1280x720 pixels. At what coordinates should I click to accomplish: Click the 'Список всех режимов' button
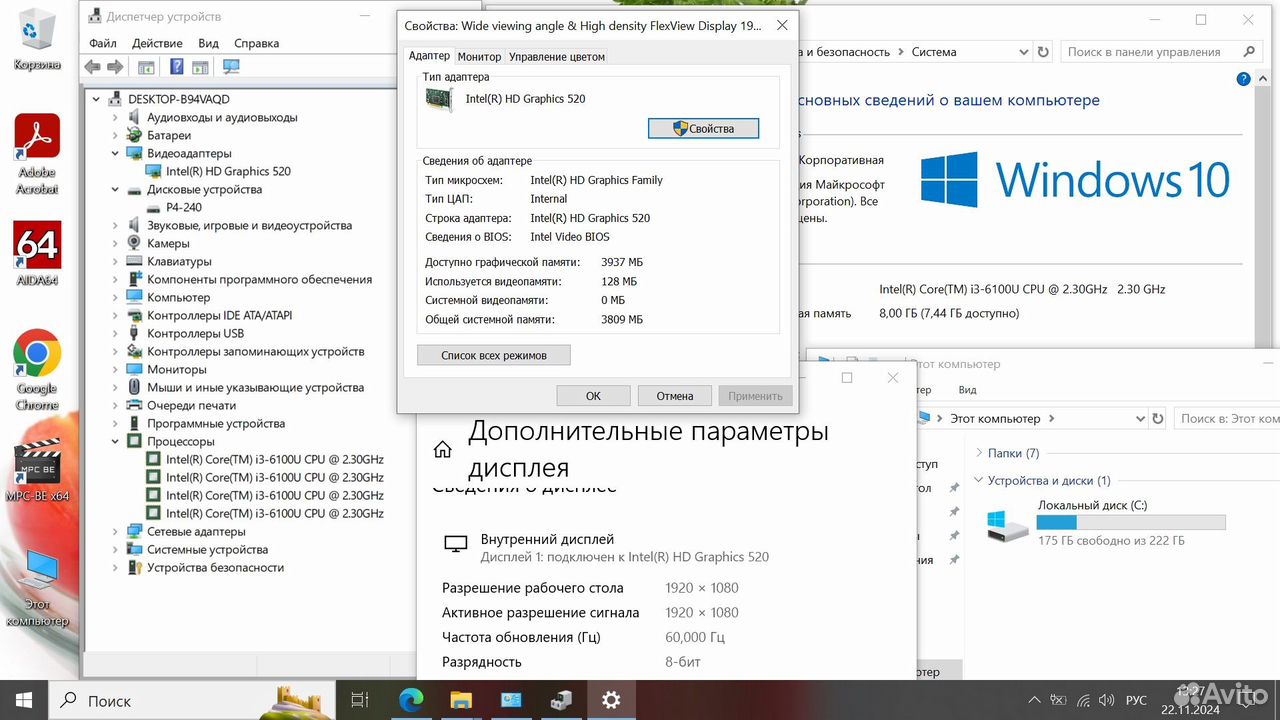pos(494,355)
